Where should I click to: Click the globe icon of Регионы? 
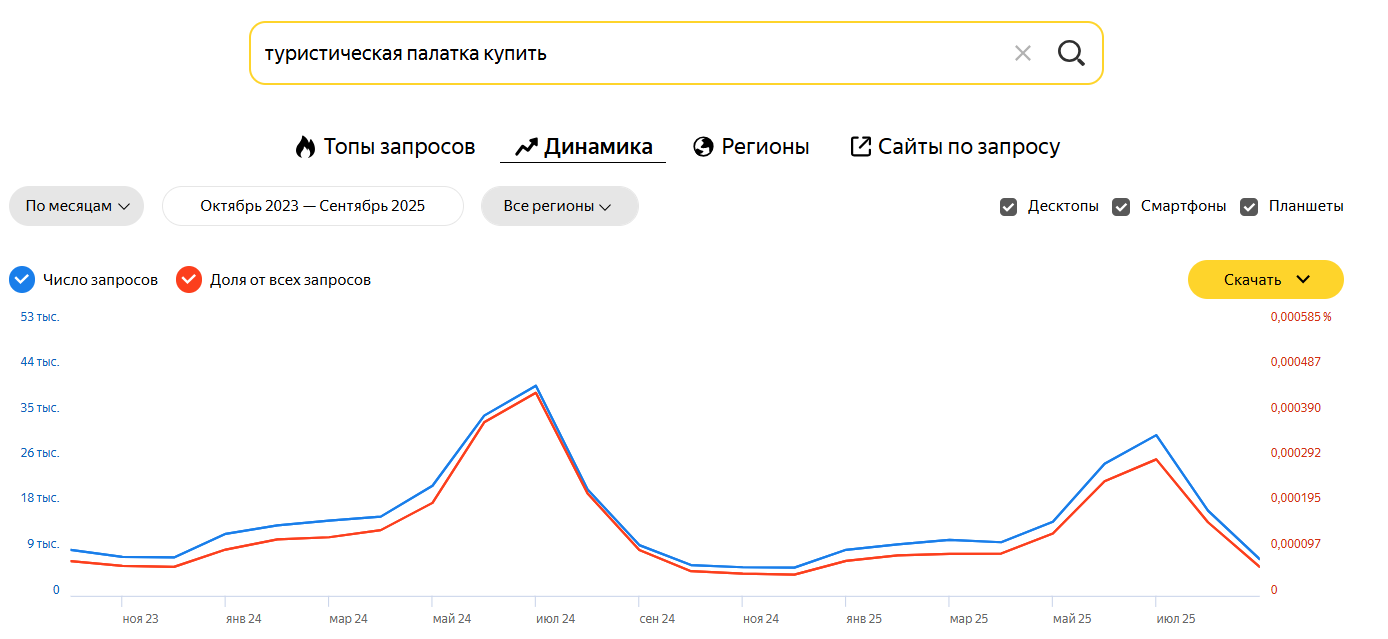[703, 147]
